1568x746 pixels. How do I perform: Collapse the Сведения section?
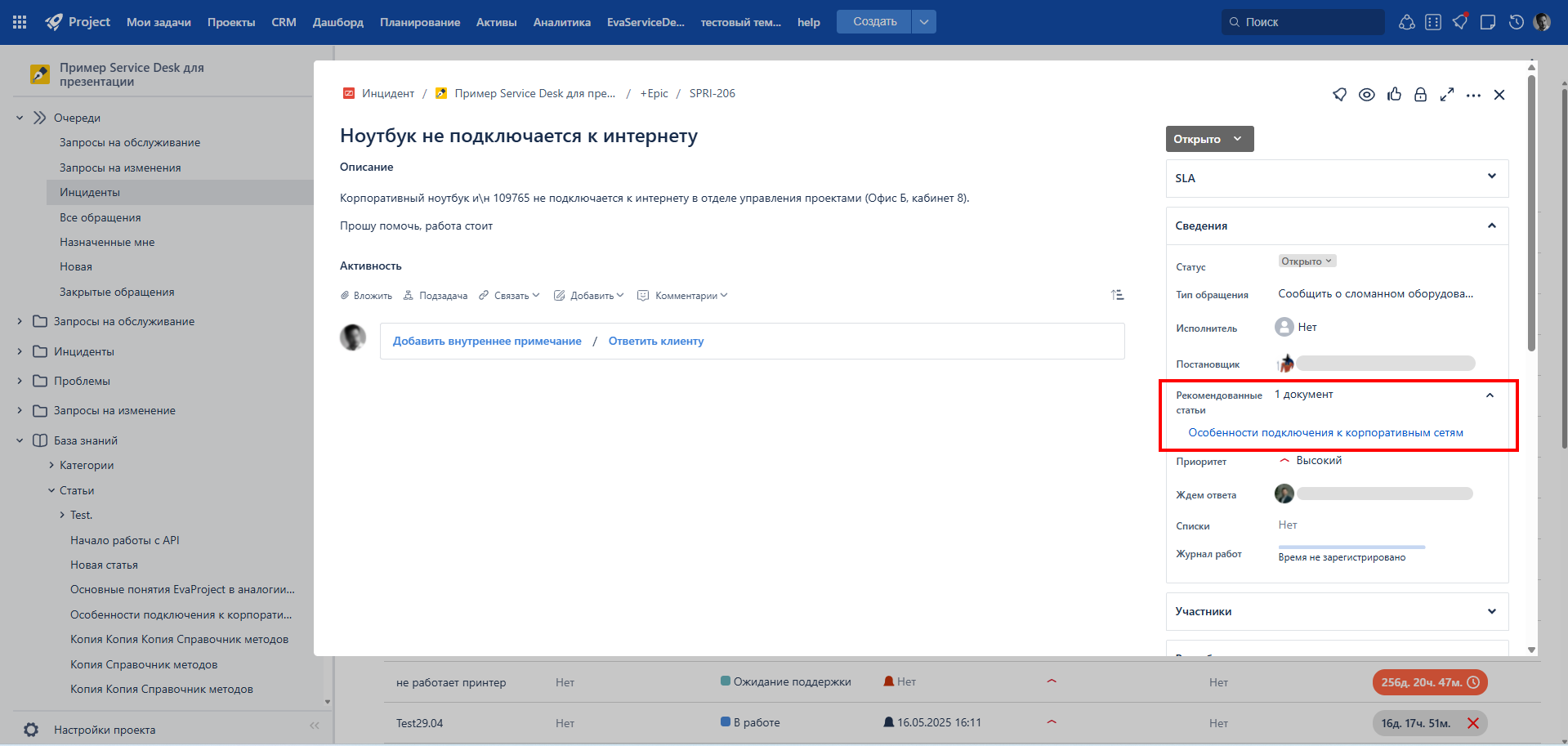1491,226
